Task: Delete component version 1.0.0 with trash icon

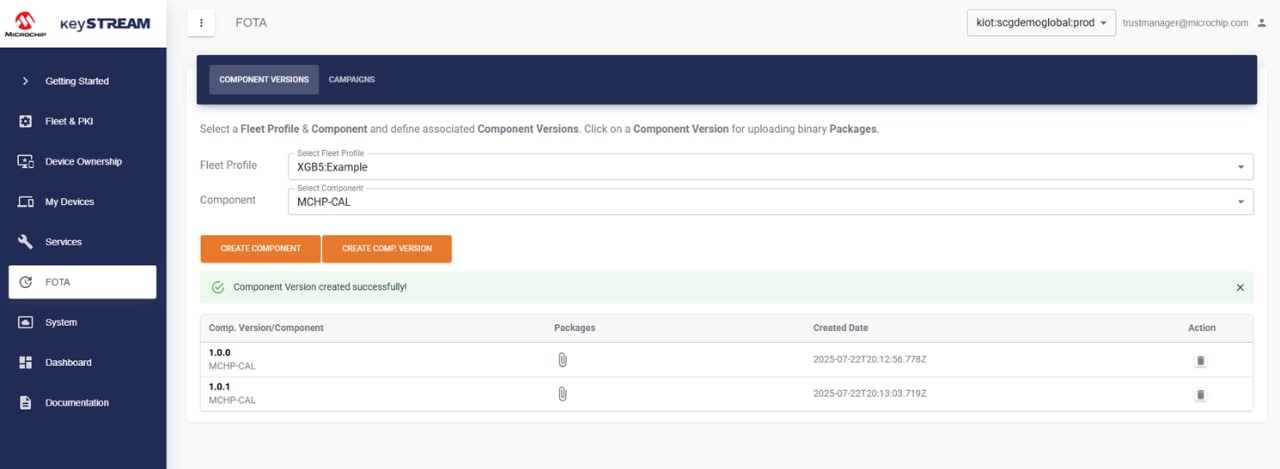Action: tap(1200, 361)
